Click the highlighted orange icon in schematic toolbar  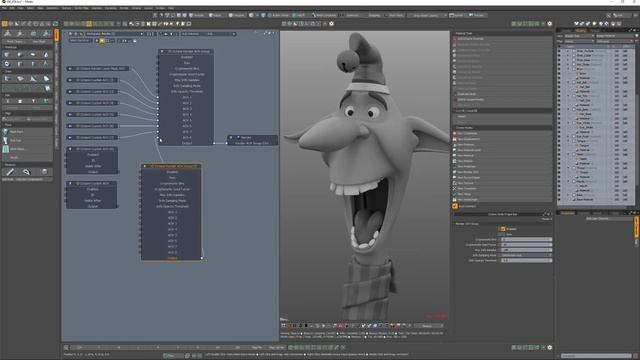(x=102, y=41)
